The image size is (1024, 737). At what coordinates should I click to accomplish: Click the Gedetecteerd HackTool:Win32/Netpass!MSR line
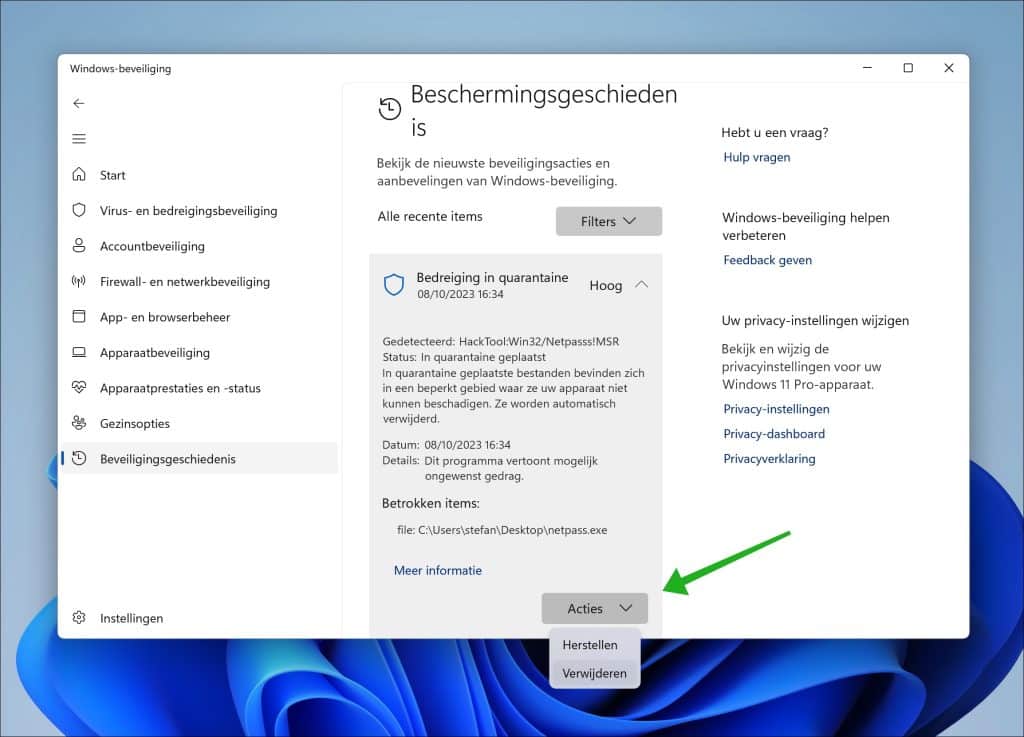pos(501,341)
